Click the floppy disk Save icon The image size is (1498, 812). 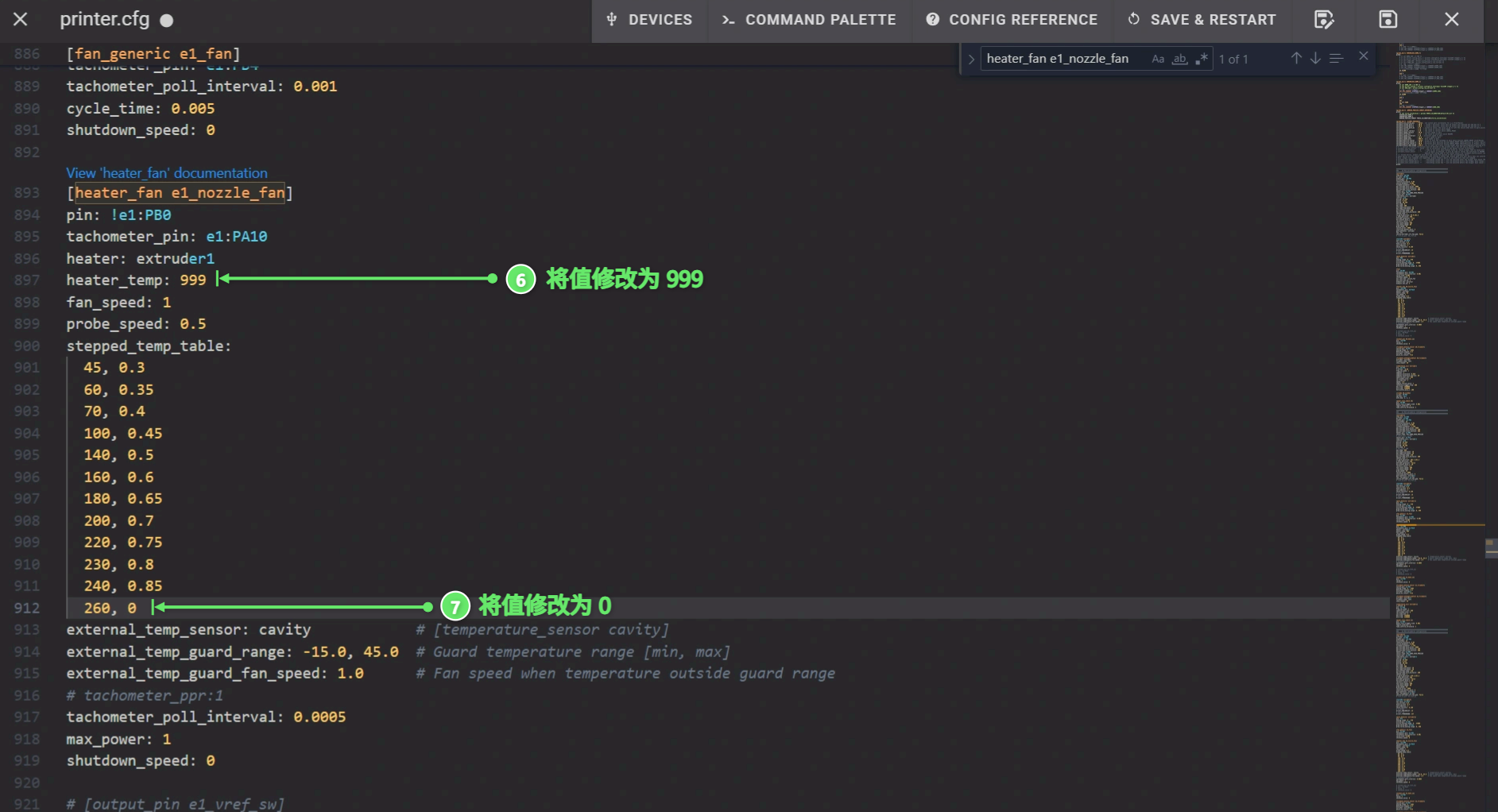[x=1388, y=20]
